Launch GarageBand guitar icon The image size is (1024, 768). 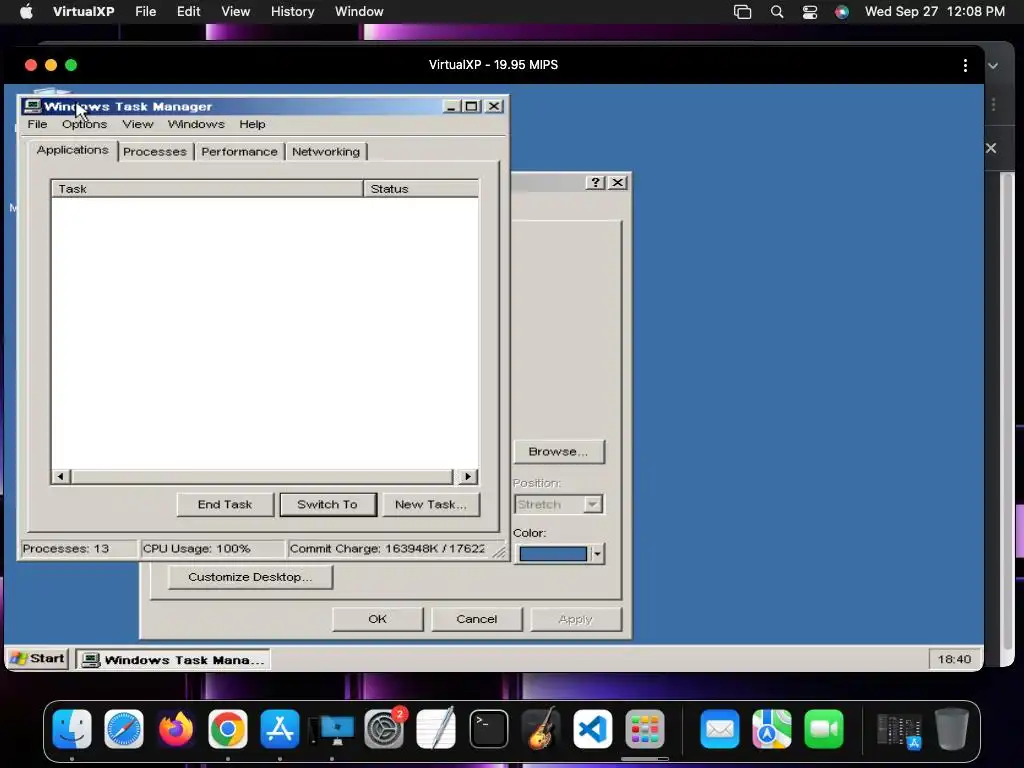tap(541, 729)
